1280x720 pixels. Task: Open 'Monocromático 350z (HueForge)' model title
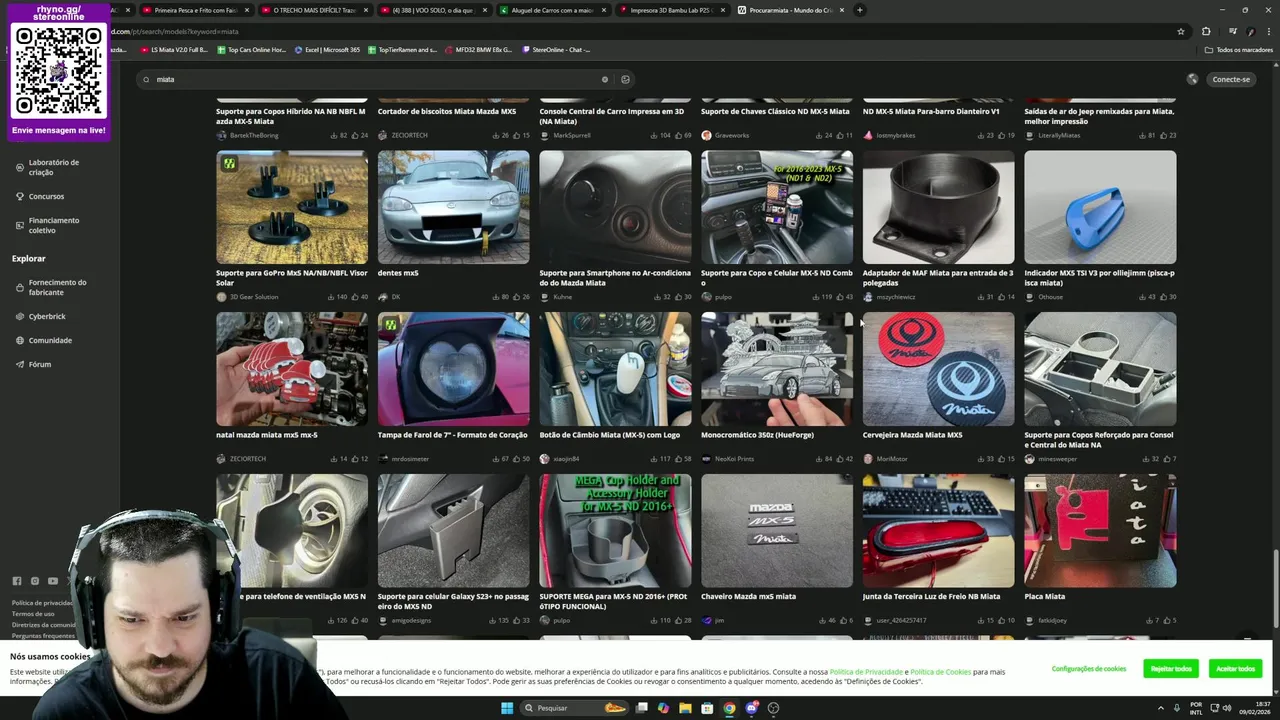click(x=757, y=435)
